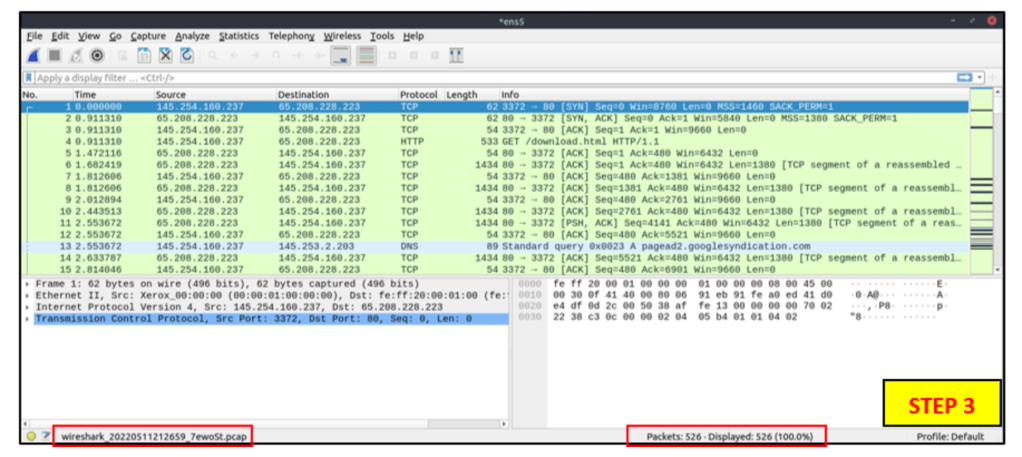Click the reload capture file icon
This screenshot has width=1022, height=457.
point(187,55)
